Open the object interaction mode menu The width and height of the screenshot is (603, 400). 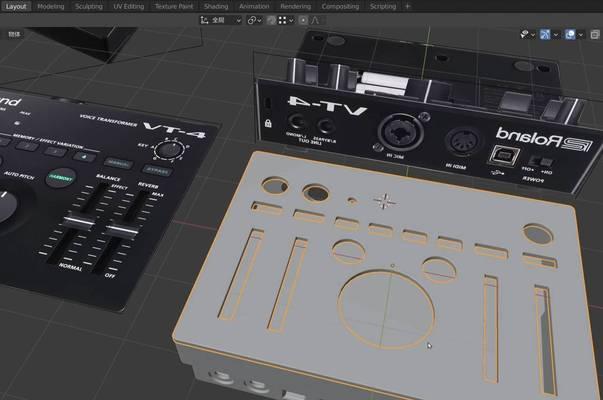(15, 34)
